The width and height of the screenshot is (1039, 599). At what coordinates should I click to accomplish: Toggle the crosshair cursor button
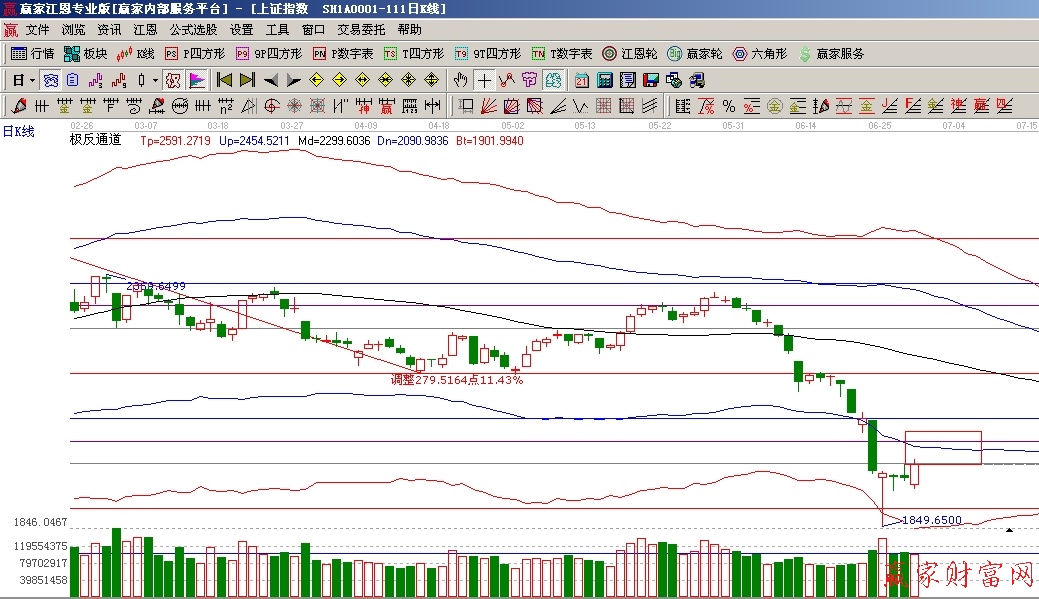[x=484, y=80]
